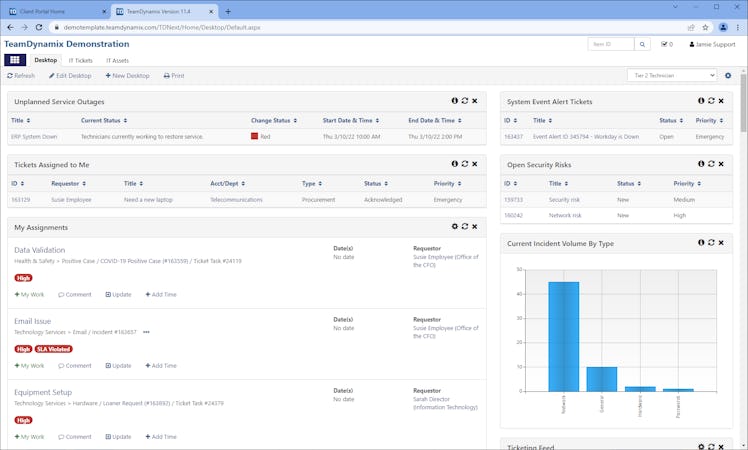Sort alert tickets by Status column
The width and height of the screenshot is (748, 450).
tap(671, 120)
